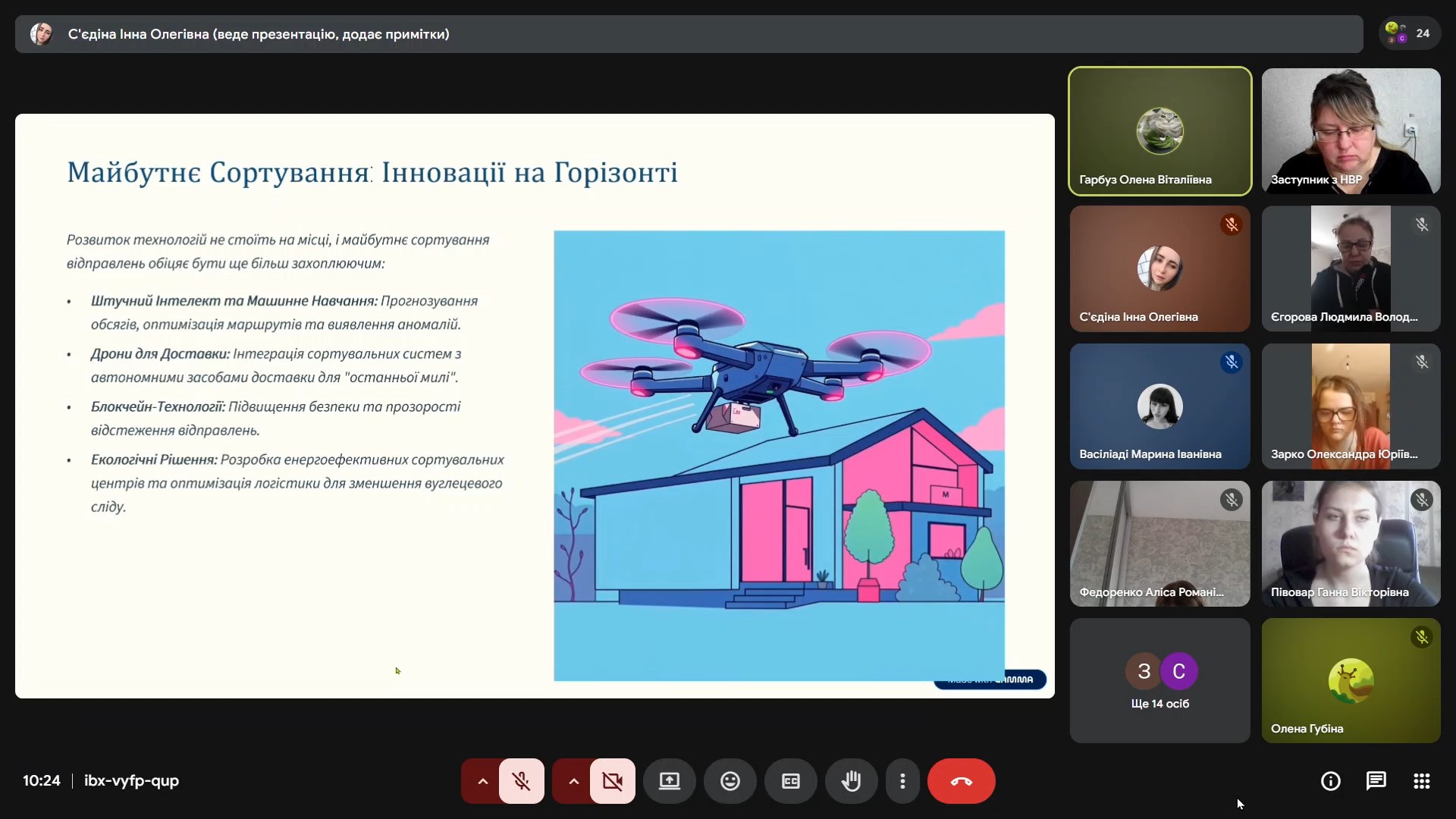
Task: Click the leave call hang-up button
Action: click(961, 781)
